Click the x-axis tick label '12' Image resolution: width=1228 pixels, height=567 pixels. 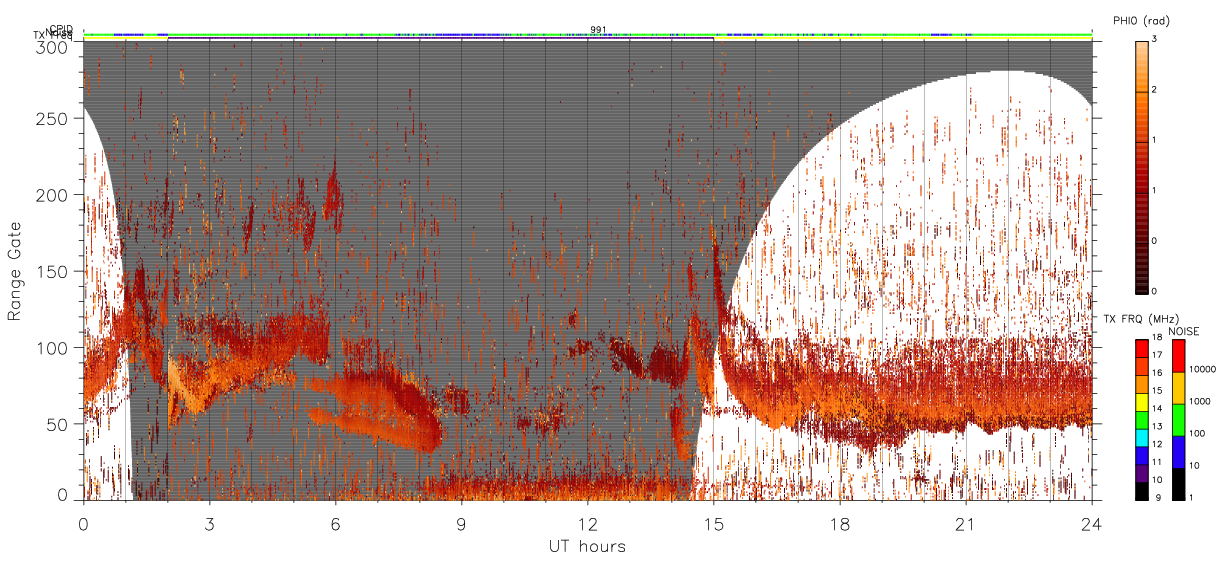click(587, 523)
